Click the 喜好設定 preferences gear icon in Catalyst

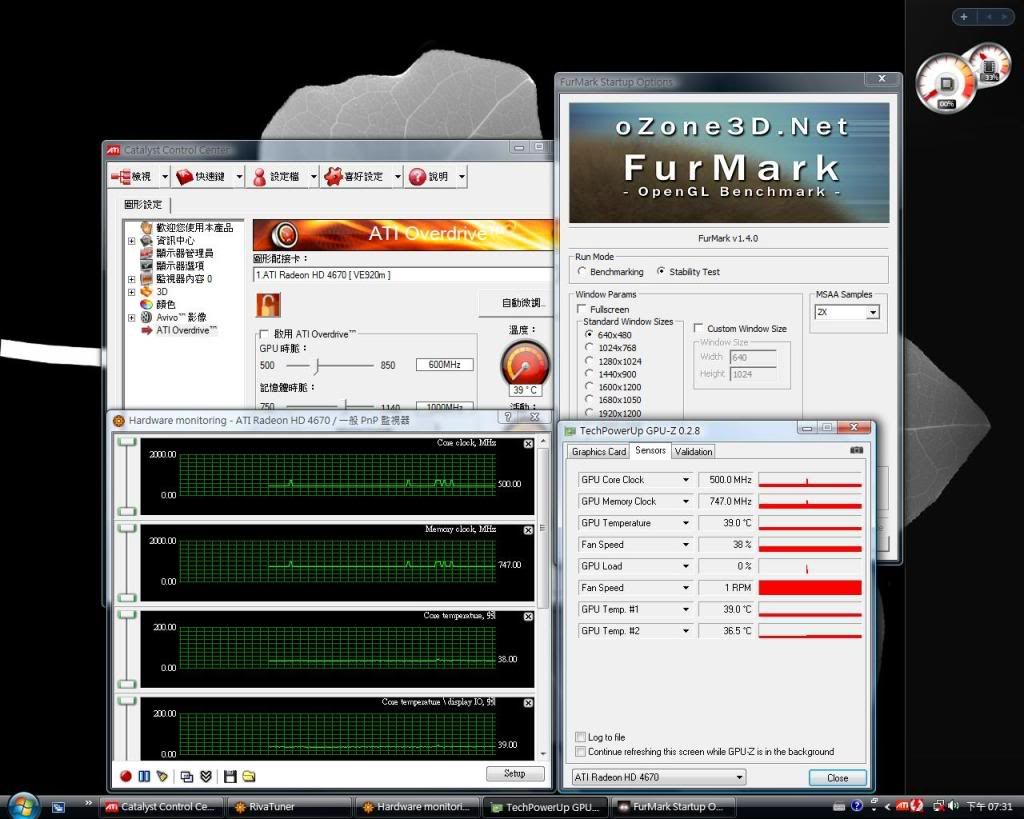click(333, 176)
